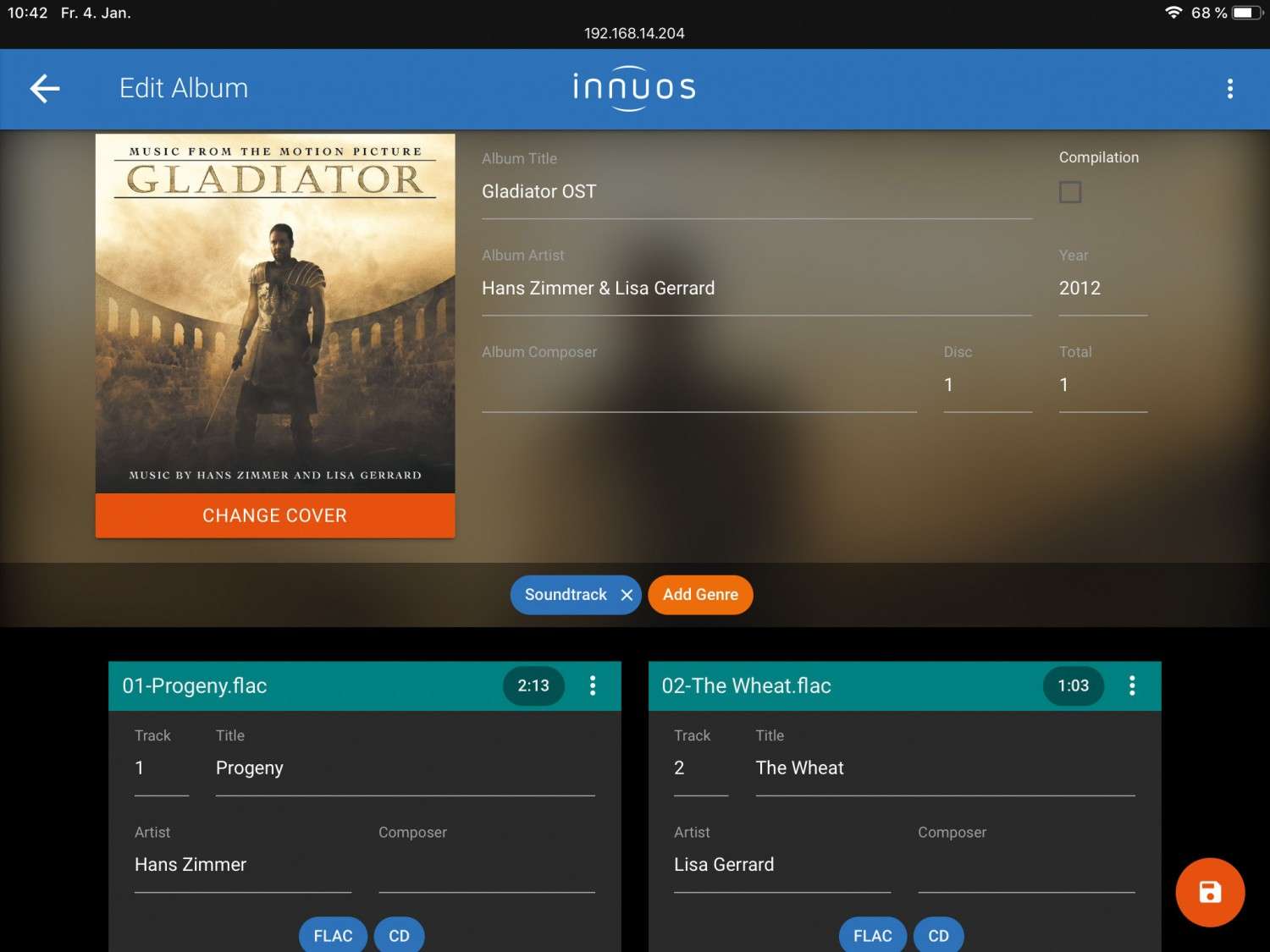Tap the 192.168.14.204 address bar
This screenshot has width=1270, height=952.
634,33
